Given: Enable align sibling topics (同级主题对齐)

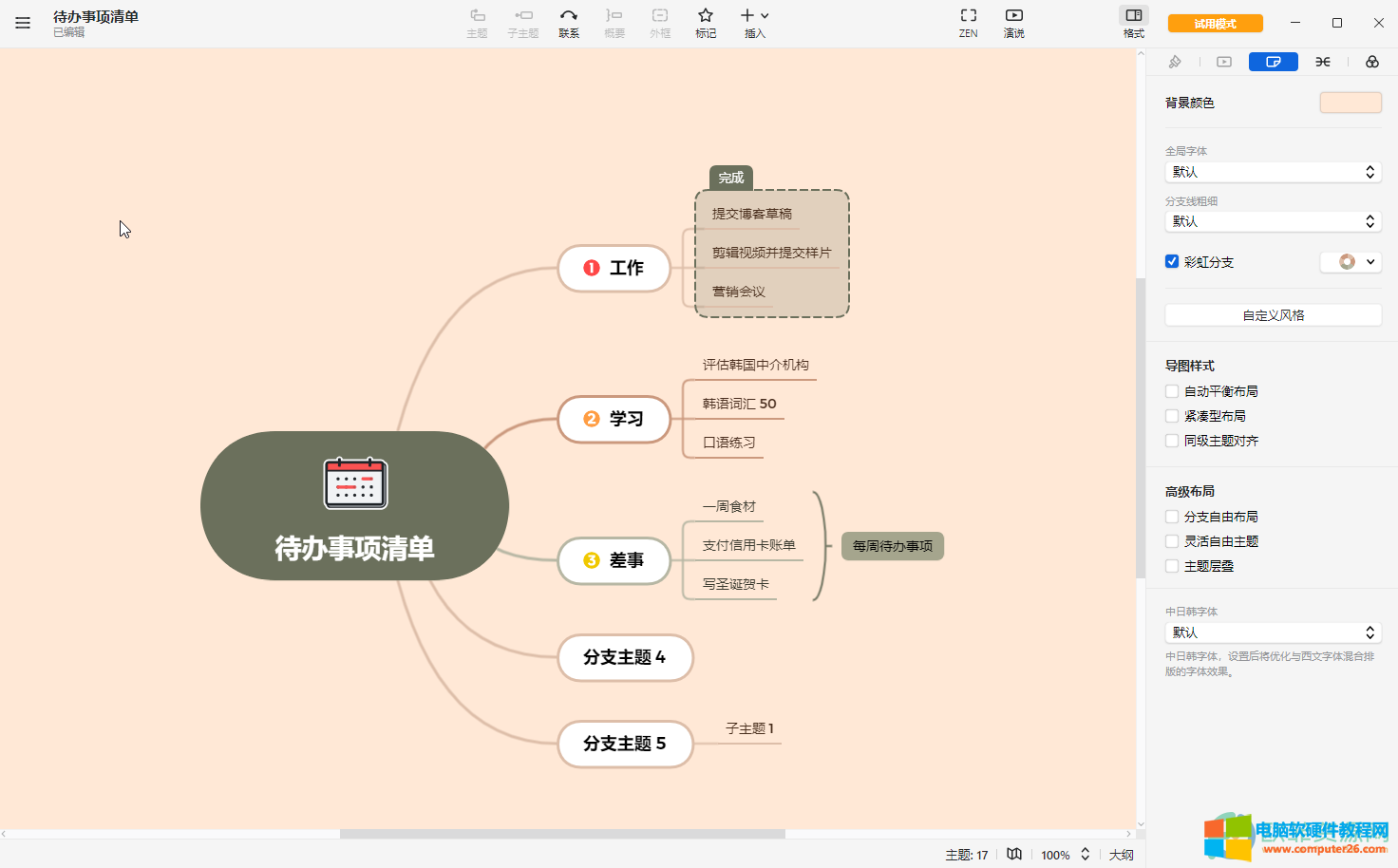Looking at the screenshot, I should coord(1172,441).
